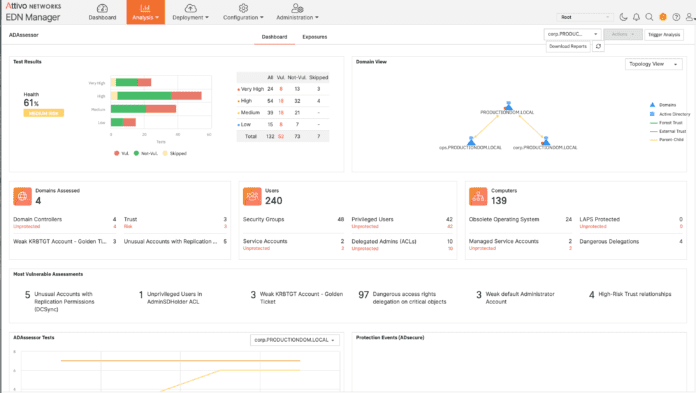The width and height of the screenshot is (696, 393).
Task: Click the Domains Assessed globe icon
Action: point(22,196)
